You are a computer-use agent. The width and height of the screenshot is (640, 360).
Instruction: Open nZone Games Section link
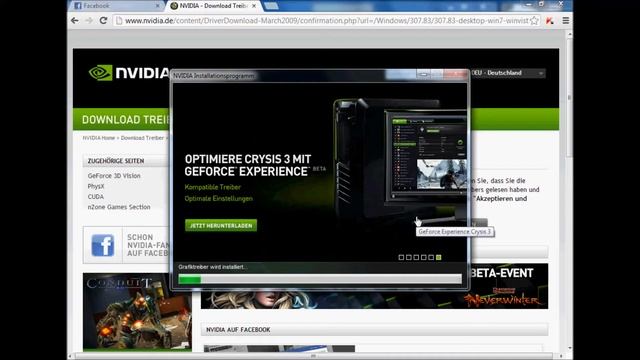pyautogui.click(x=119, y=207)
